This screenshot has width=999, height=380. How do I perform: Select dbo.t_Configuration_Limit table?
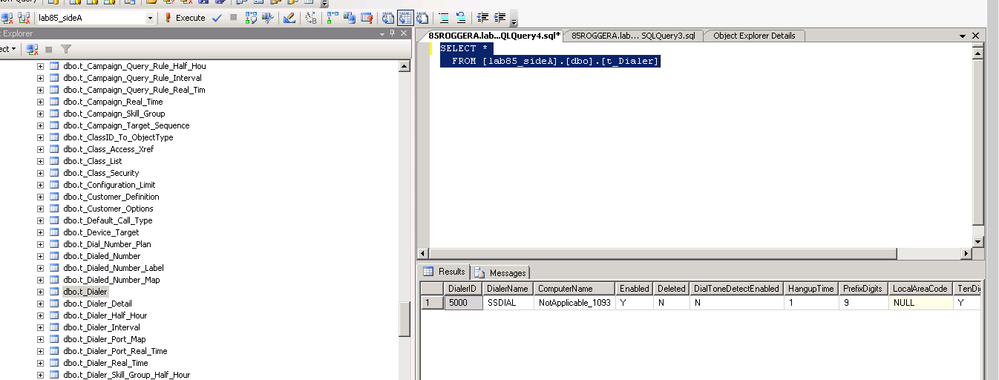[109, 185]
